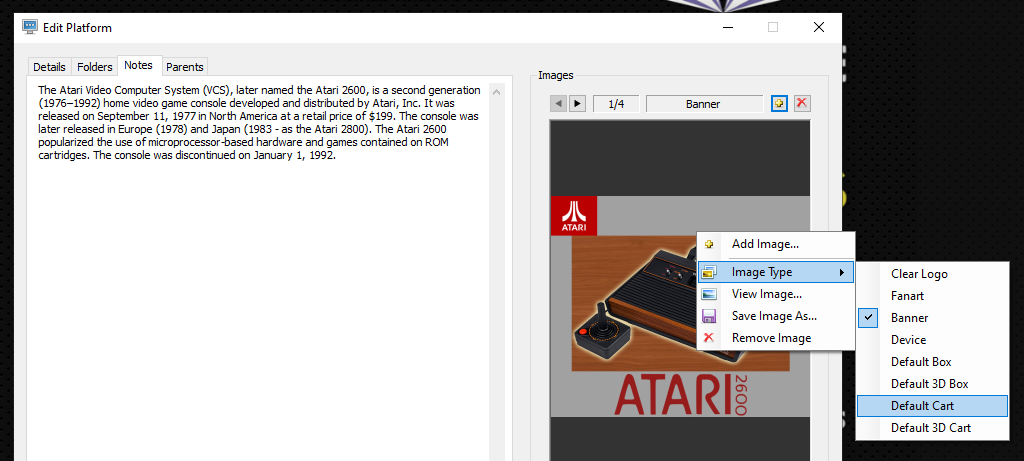Viewport: 1024px width, 461px height.
Task: Switch to the Details tab
Action: (50, 67)
